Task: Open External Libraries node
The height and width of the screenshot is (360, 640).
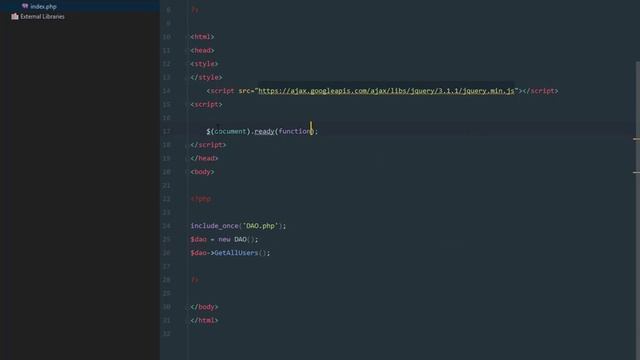Action: 42,16
